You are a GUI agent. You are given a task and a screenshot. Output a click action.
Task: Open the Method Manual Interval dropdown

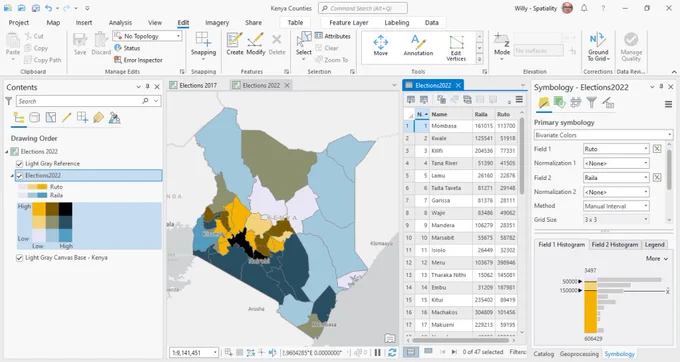click(x=616, y=206)
